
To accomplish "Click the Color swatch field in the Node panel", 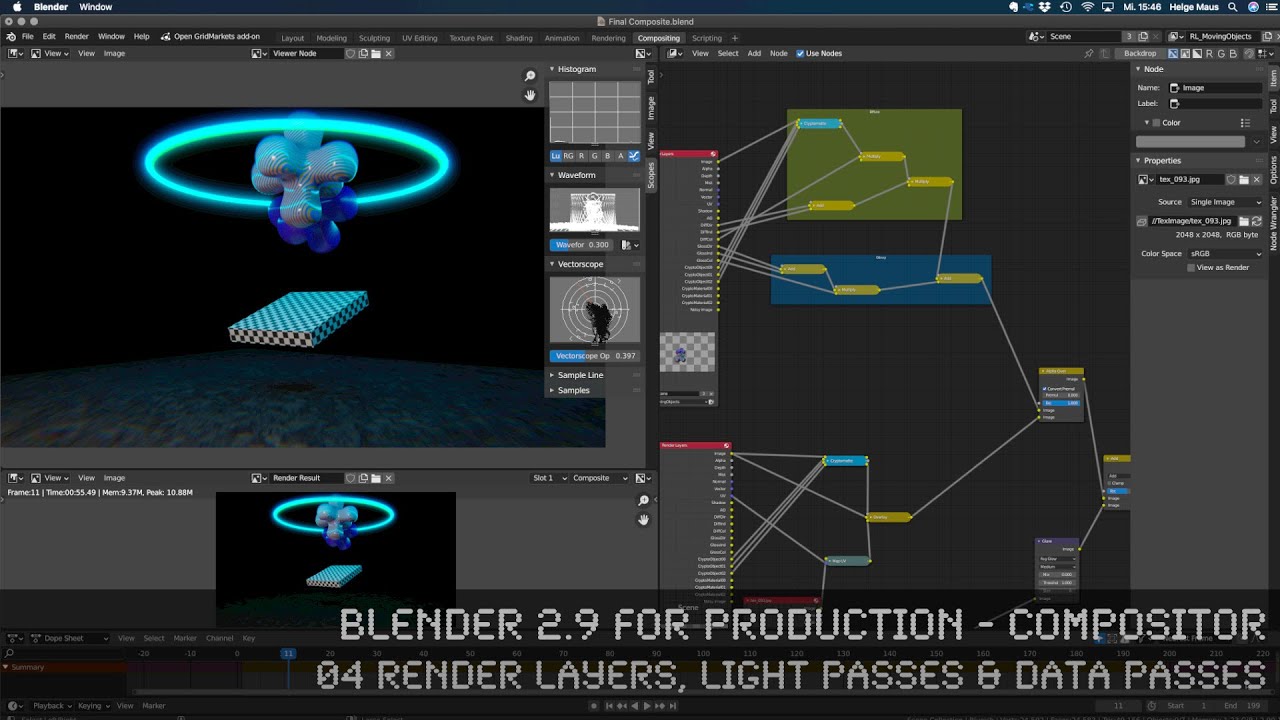I will [1191, 141].
